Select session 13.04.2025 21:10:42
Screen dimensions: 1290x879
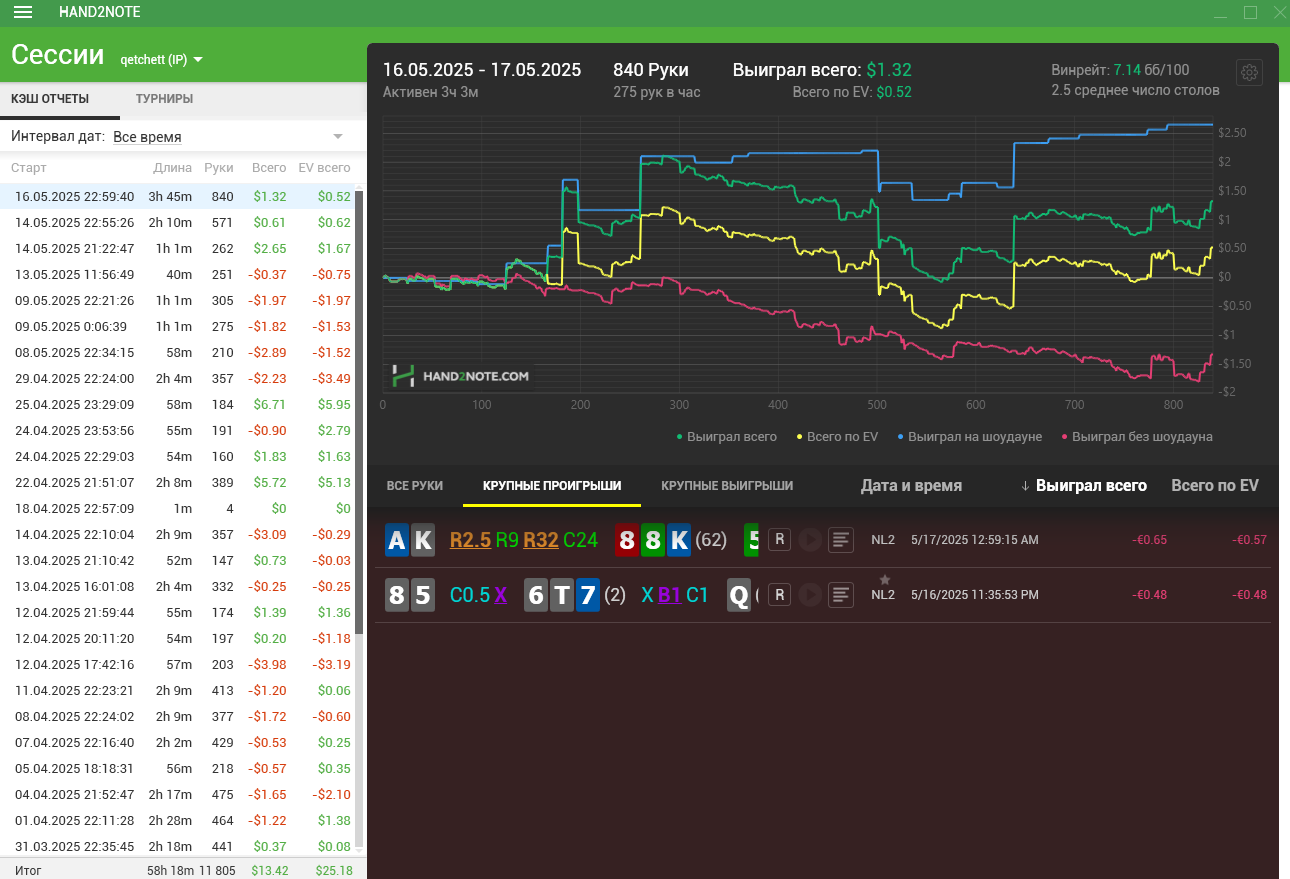(177, 561)
